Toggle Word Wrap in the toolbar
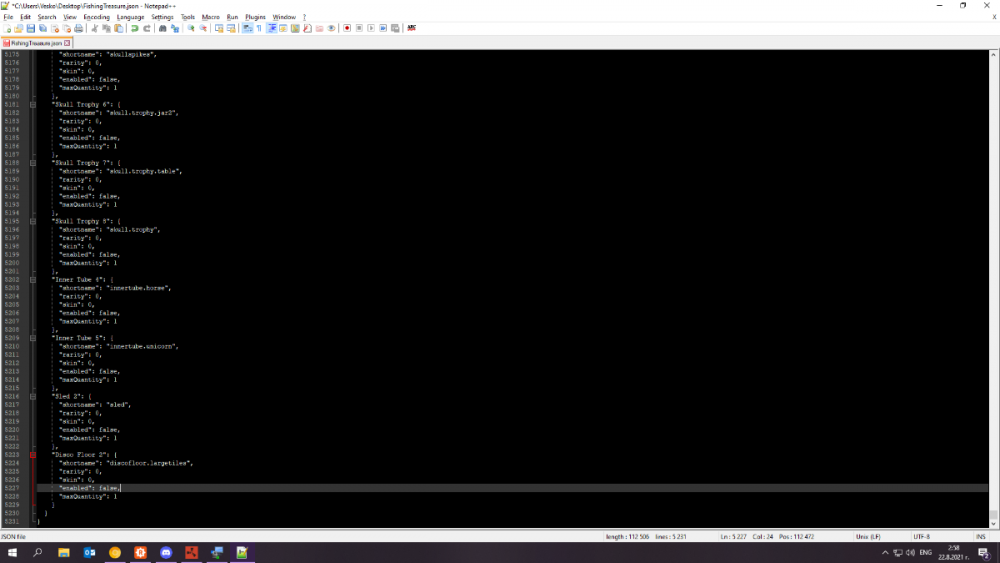Screen dimensions: 1000x563 click(x=247, y=28)
